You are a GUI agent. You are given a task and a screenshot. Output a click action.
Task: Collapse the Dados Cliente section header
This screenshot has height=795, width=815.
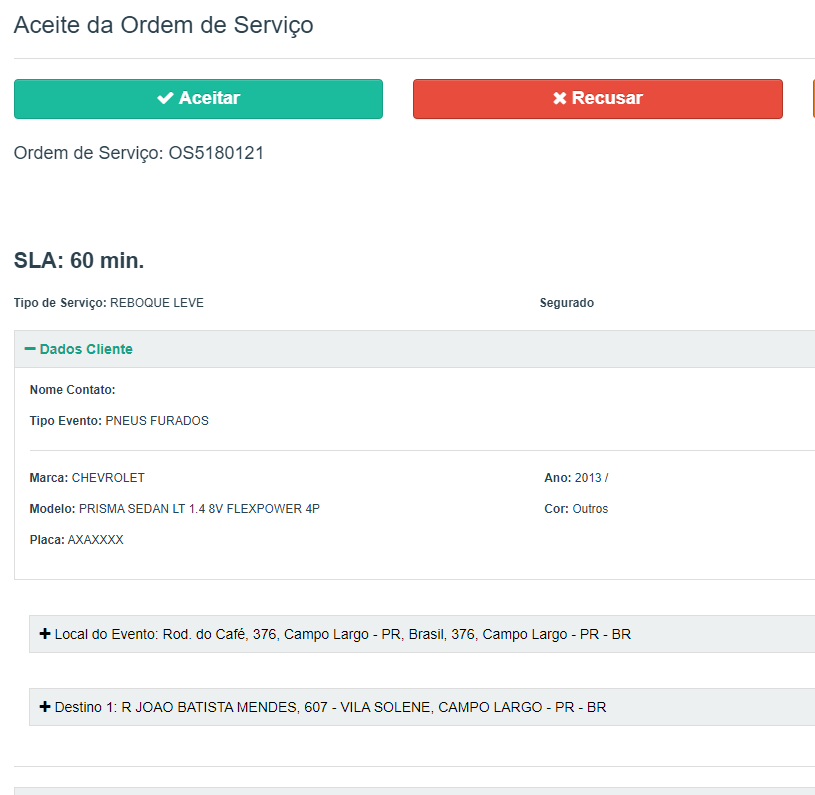coord(86,349)
